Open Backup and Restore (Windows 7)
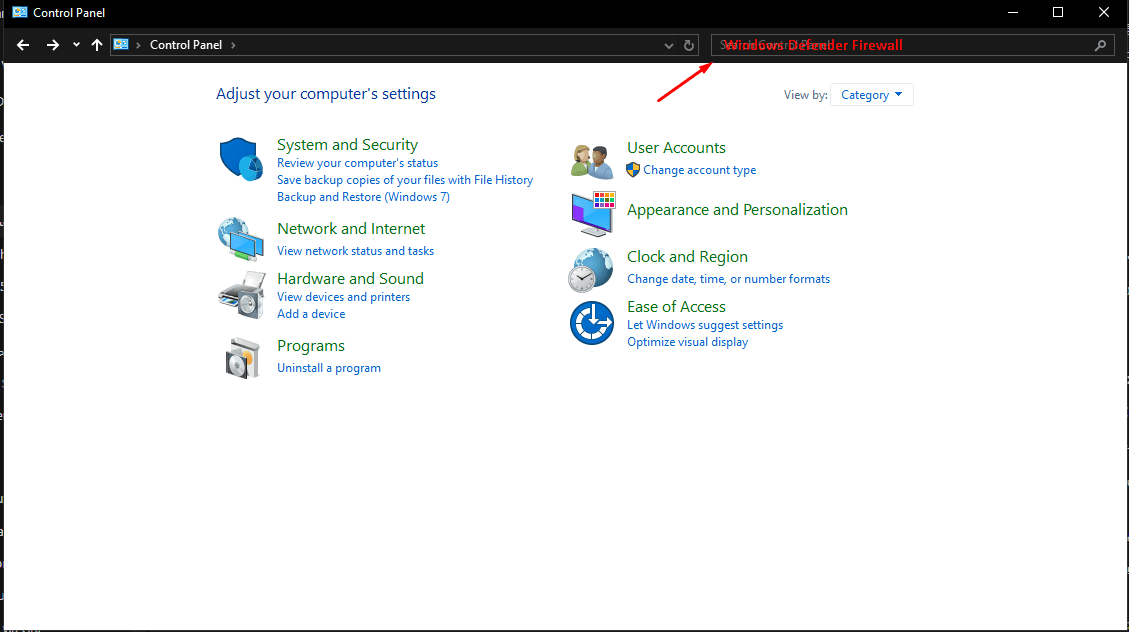This screenshot has height=632, width=1129. (364, 197)
